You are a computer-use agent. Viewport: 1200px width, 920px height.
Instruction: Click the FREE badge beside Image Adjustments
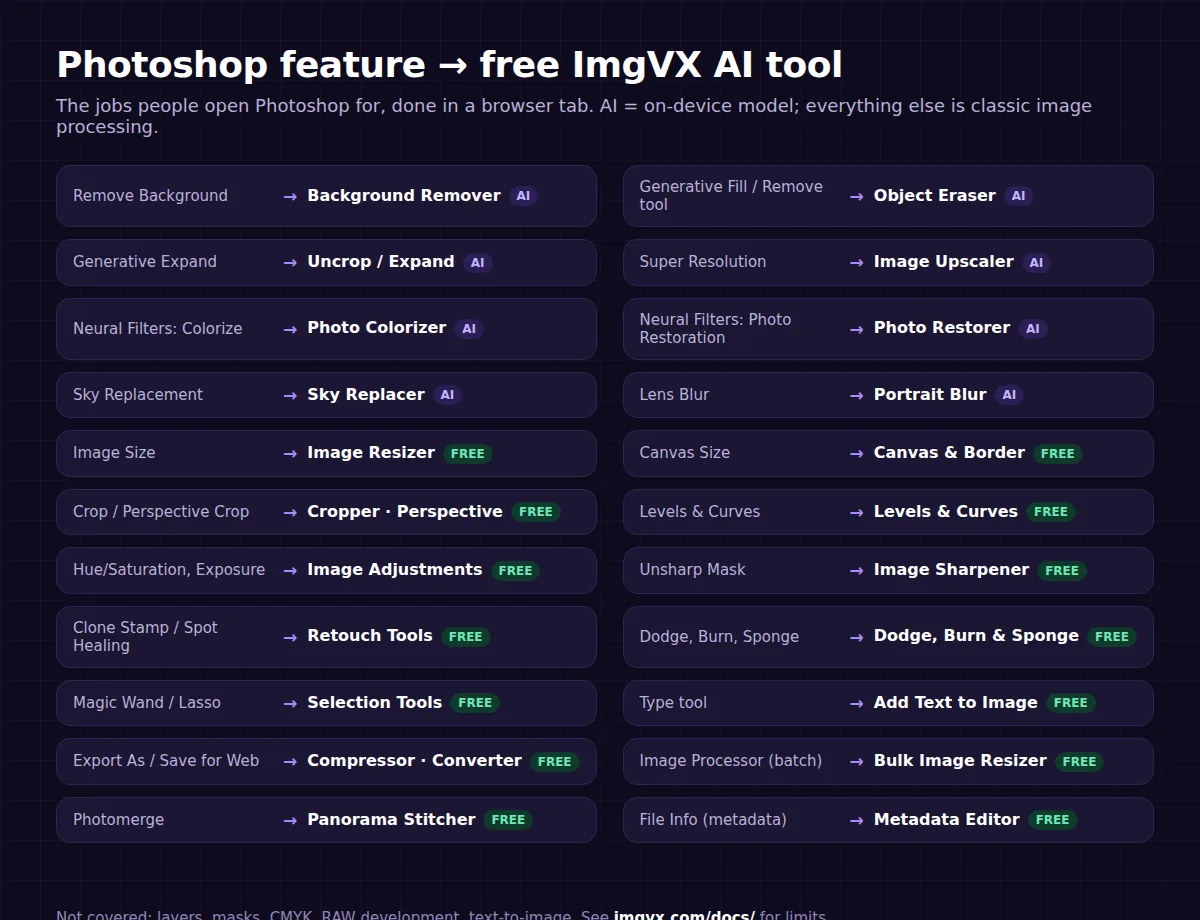pyautogui.click(x=515, y=571)
